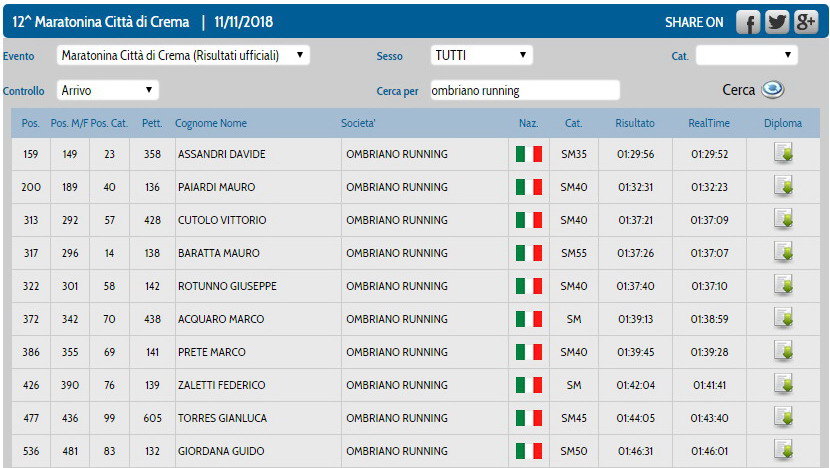Sort by the Risultato column header
Viewport: 830px width, 468px height.
pos(635,123)
